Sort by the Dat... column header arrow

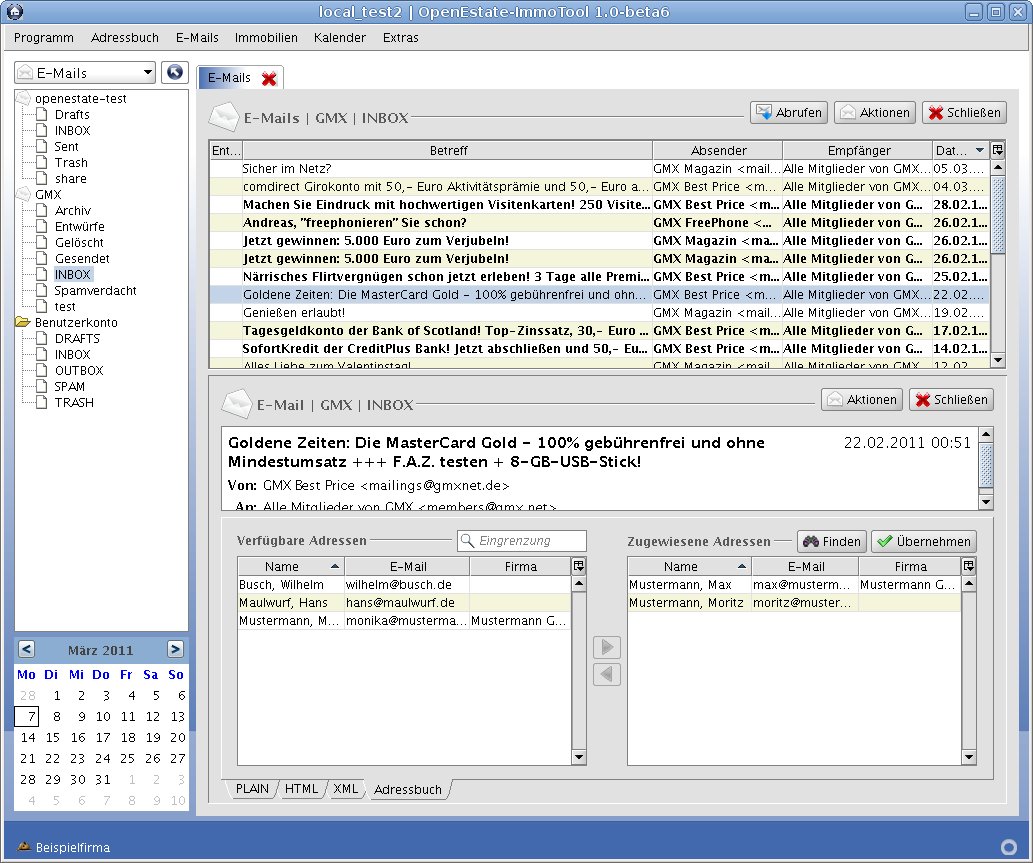pyautogui.click(x=979, y=150)
